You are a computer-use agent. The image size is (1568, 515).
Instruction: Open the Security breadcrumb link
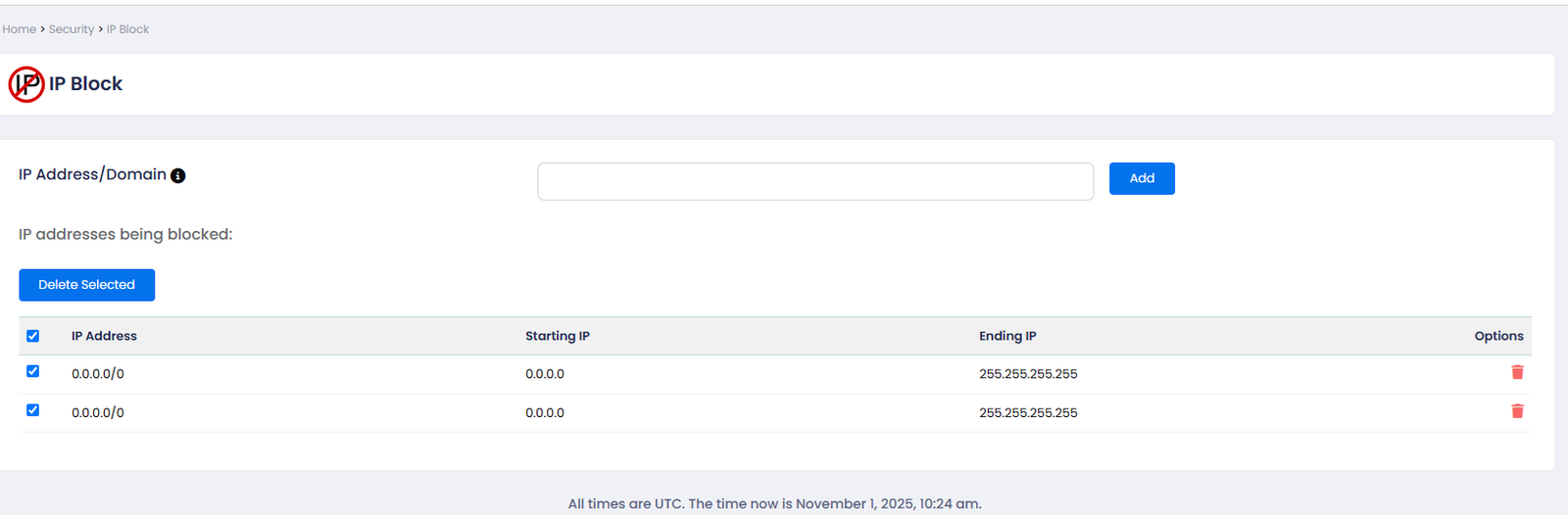[x=72, y=29]
